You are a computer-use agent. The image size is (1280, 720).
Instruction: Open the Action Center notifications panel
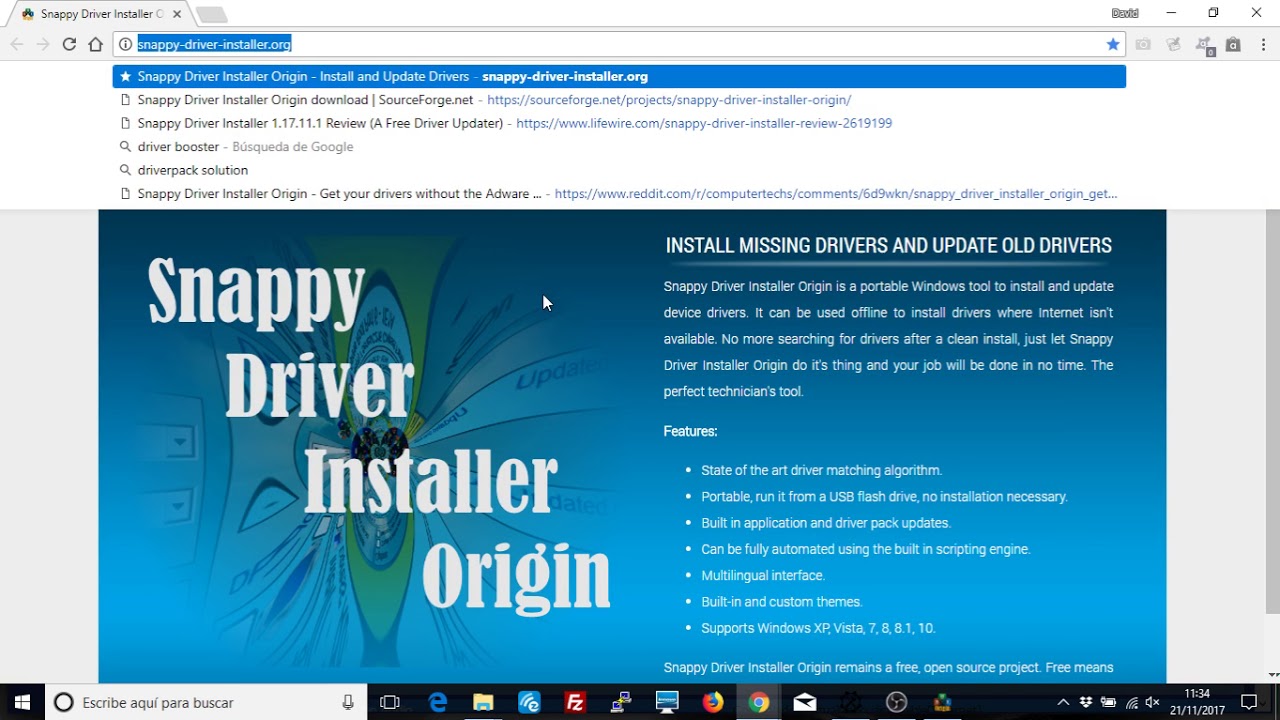pyautogui.click(x=1250, y=702)
